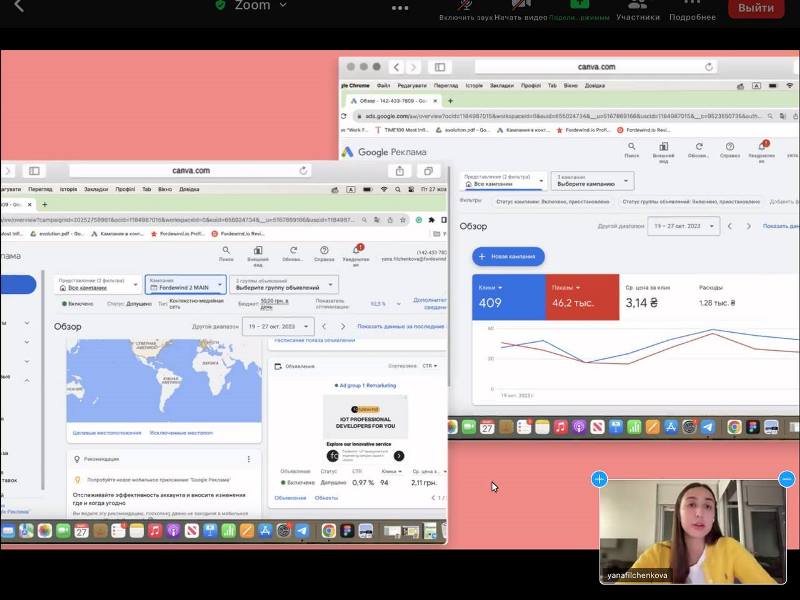
Task: Click Целевые местоположения link under map
Action: point(107,433)
